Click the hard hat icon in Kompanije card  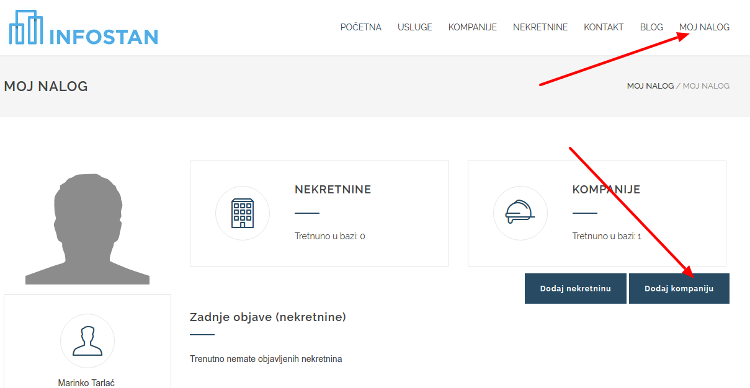click(520, 213)
